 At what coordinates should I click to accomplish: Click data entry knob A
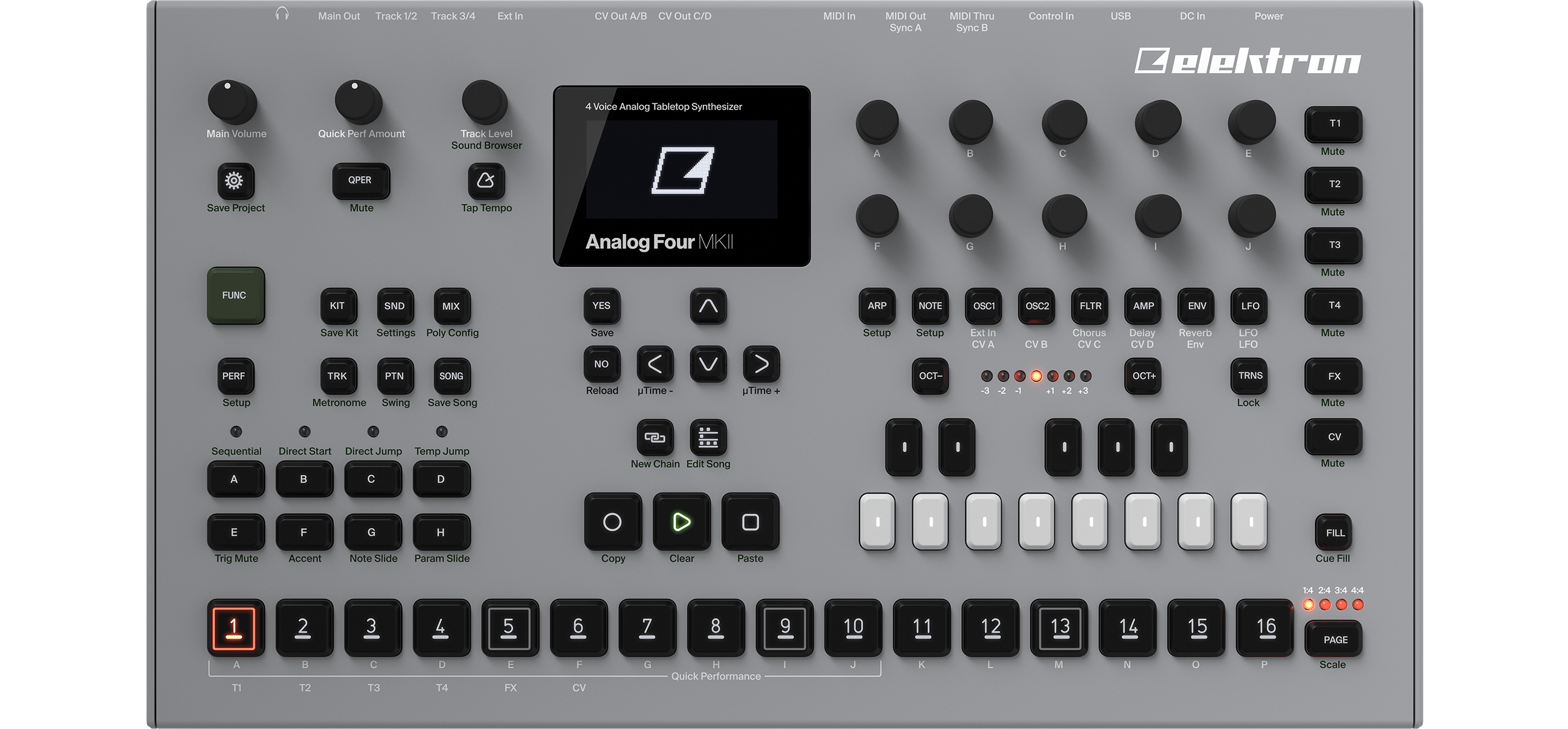tap(877, 122)
